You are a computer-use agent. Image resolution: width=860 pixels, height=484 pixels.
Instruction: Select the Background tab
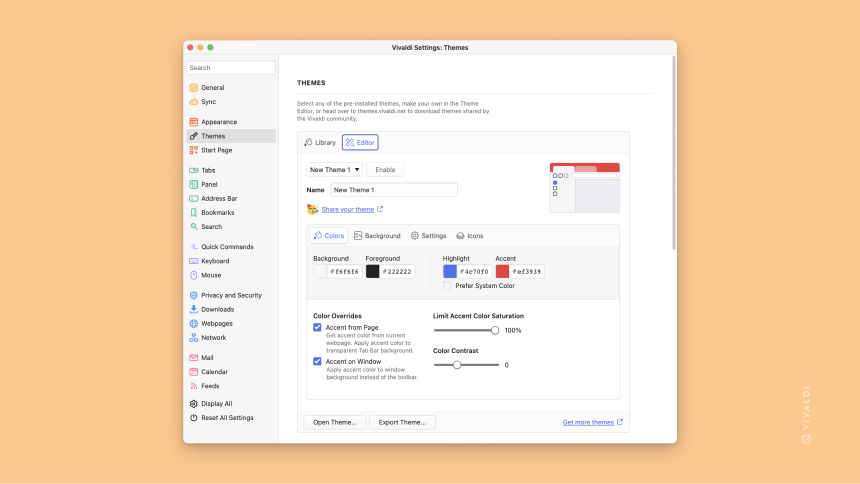coord(377,235)
